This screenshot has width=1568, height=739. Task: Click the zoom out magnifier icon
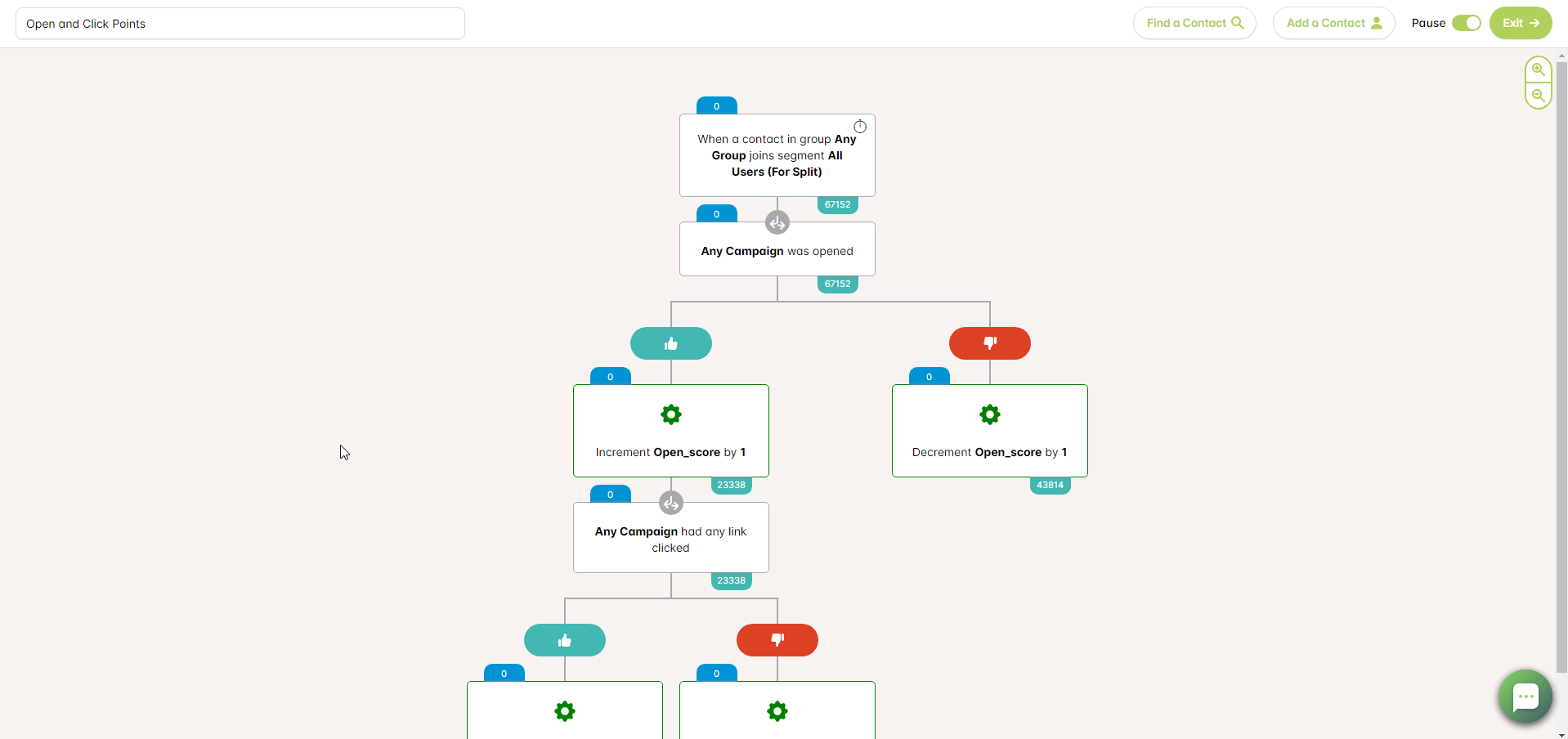(x=1538, y=95)
